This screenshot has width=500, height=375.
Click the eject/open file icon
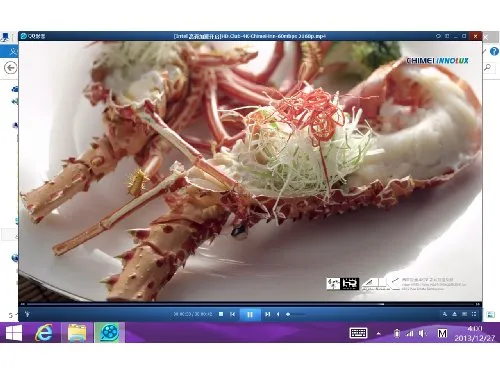tap(454, 314)
